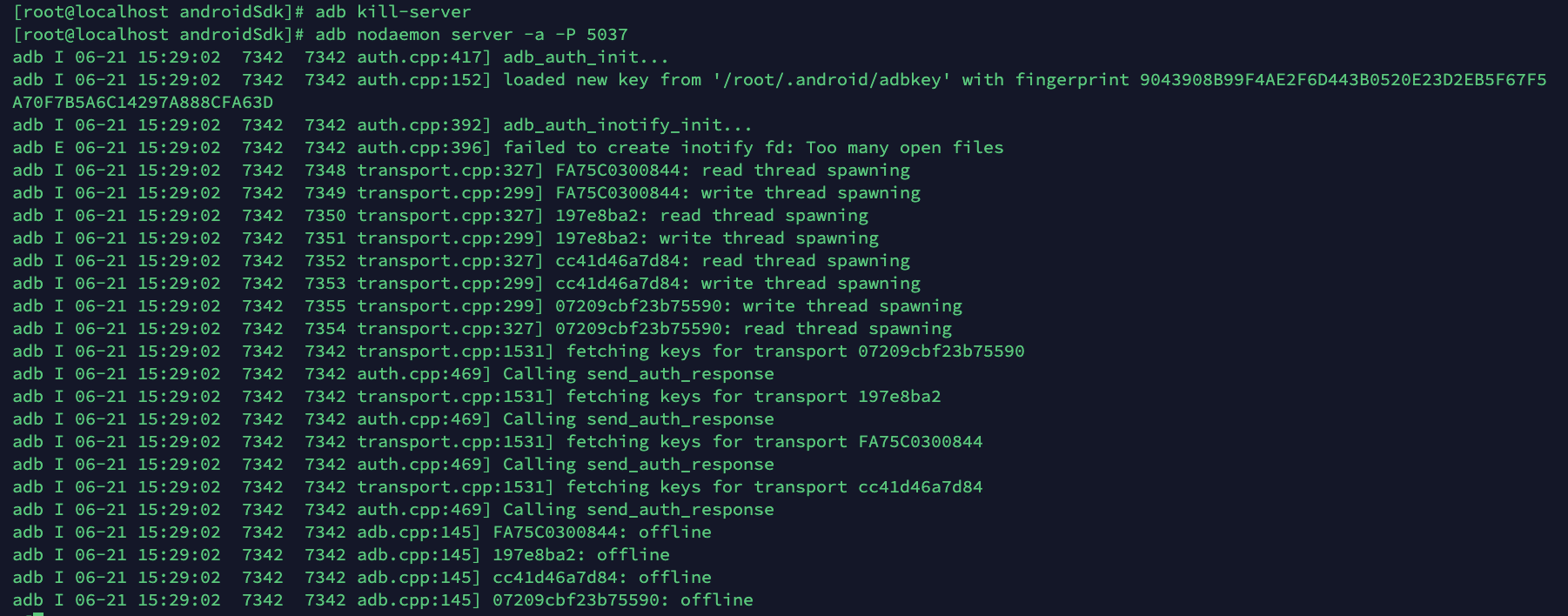Screen dimensions: 1568x616
Task: Click the "adb_auth_init..." log message
Action: [x=586, y=57]
